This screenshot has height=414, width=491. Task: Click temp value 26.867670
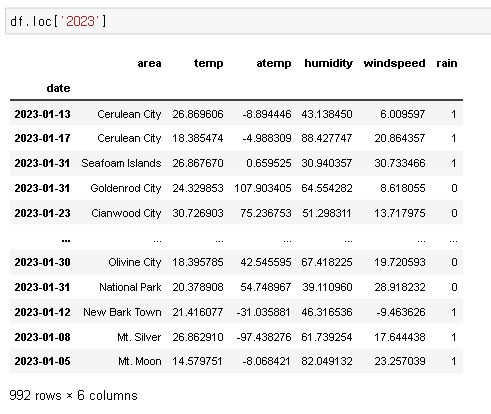click(198, 163)
